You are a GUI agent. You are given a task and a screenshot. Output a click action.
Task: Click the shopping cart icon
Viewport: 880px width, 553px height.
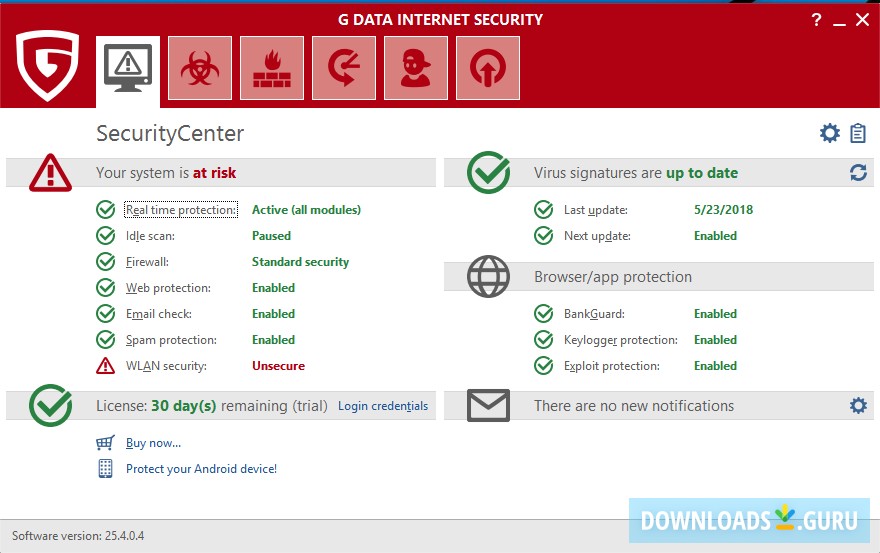[105, 443]
